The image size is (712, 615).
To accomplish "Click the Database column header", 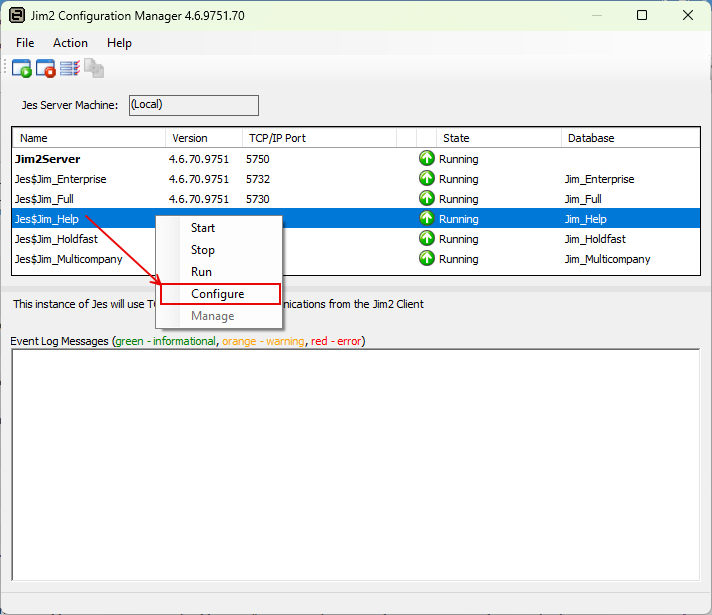I will pos(590,138).
